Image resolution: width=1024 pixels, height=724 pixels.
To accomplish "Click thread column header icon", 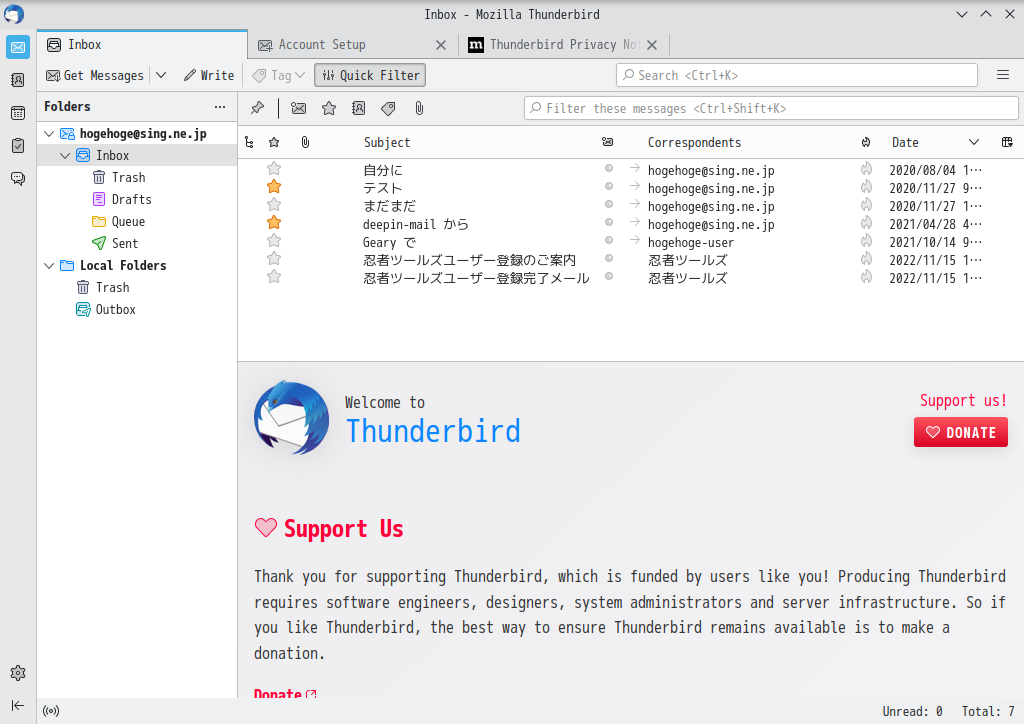I will [249, 142].
